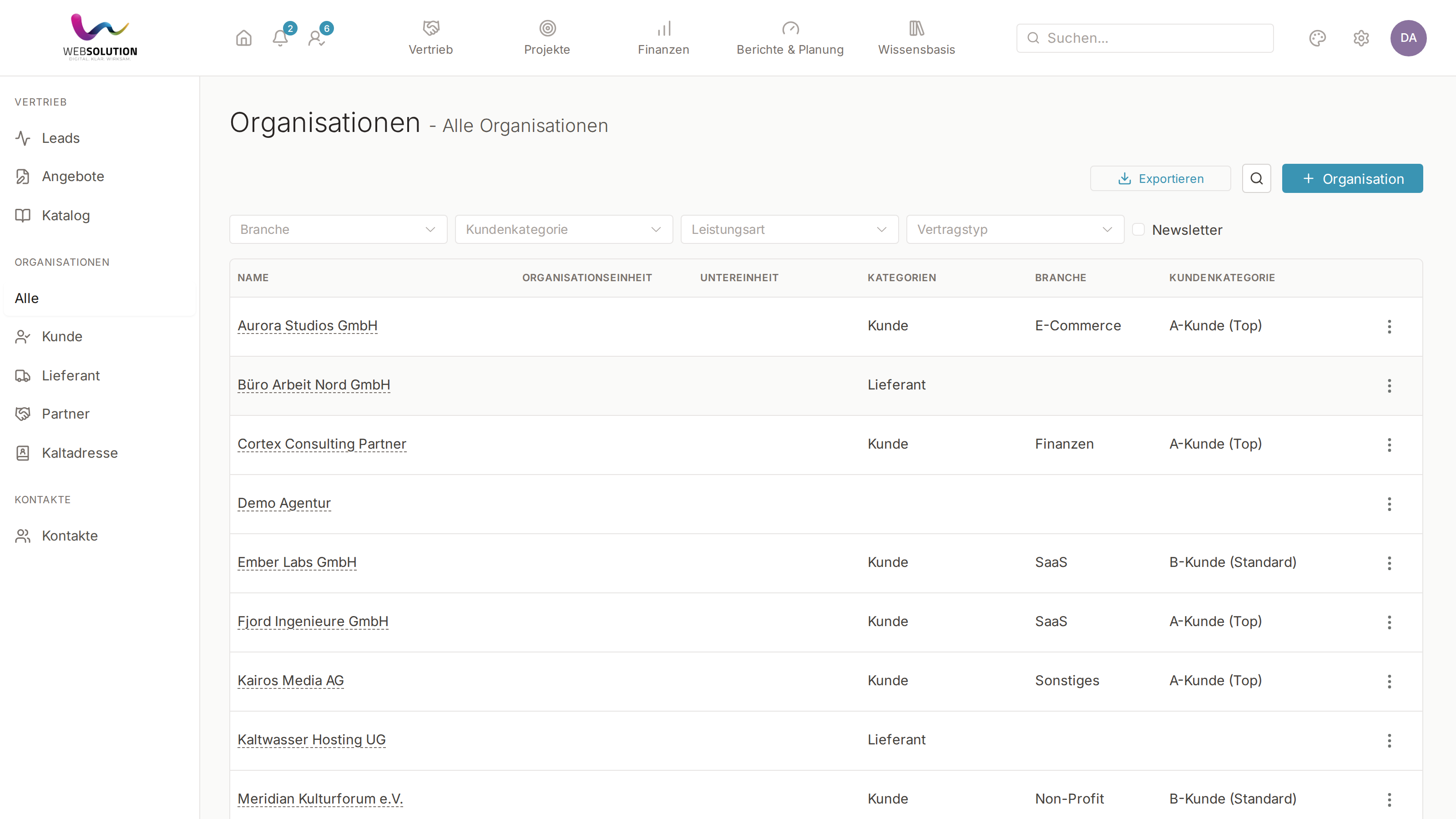Click the Suchen search input field

coord(1145,38)
